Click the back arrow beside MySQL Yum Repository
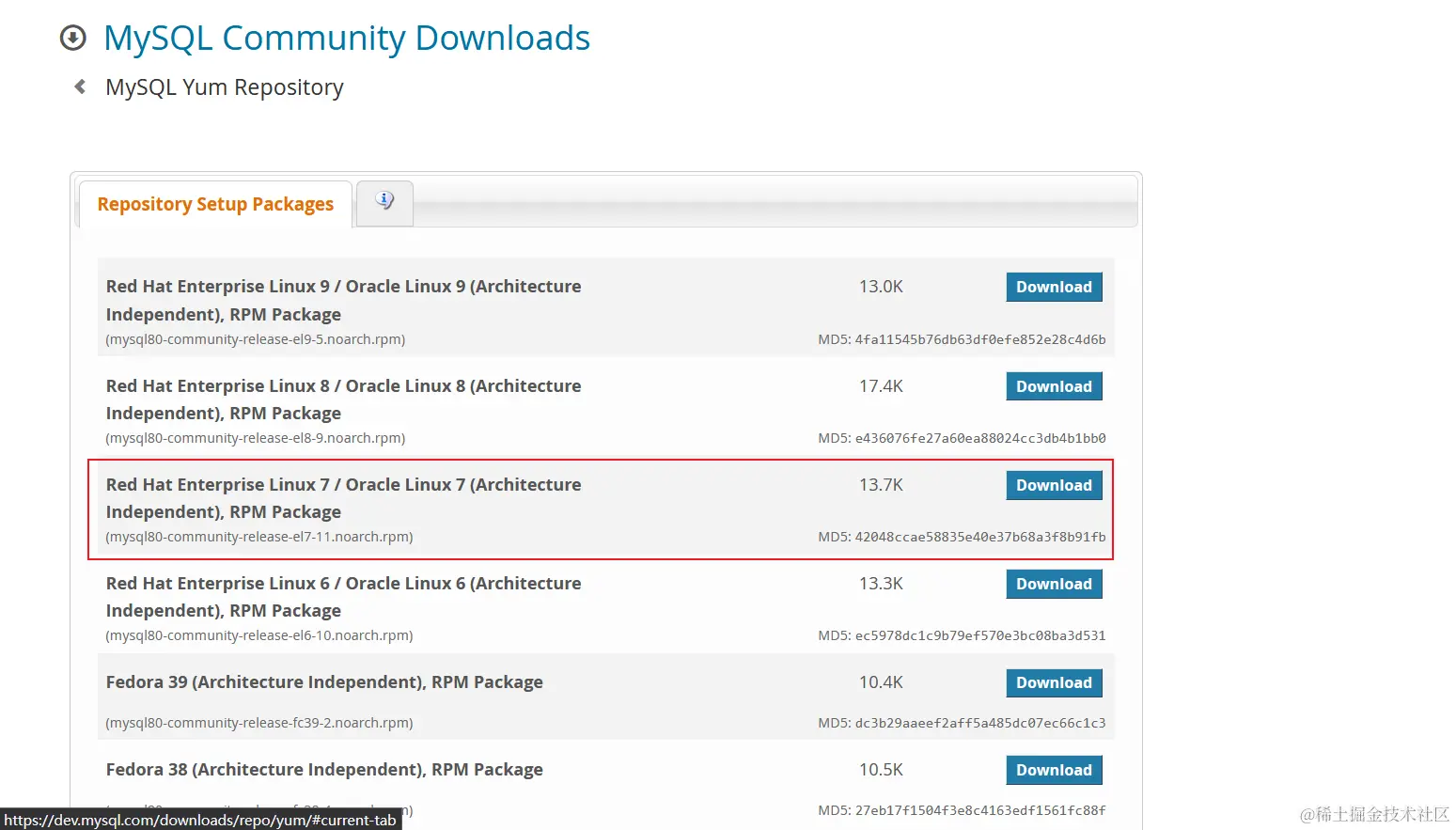 tap(80, 86)
